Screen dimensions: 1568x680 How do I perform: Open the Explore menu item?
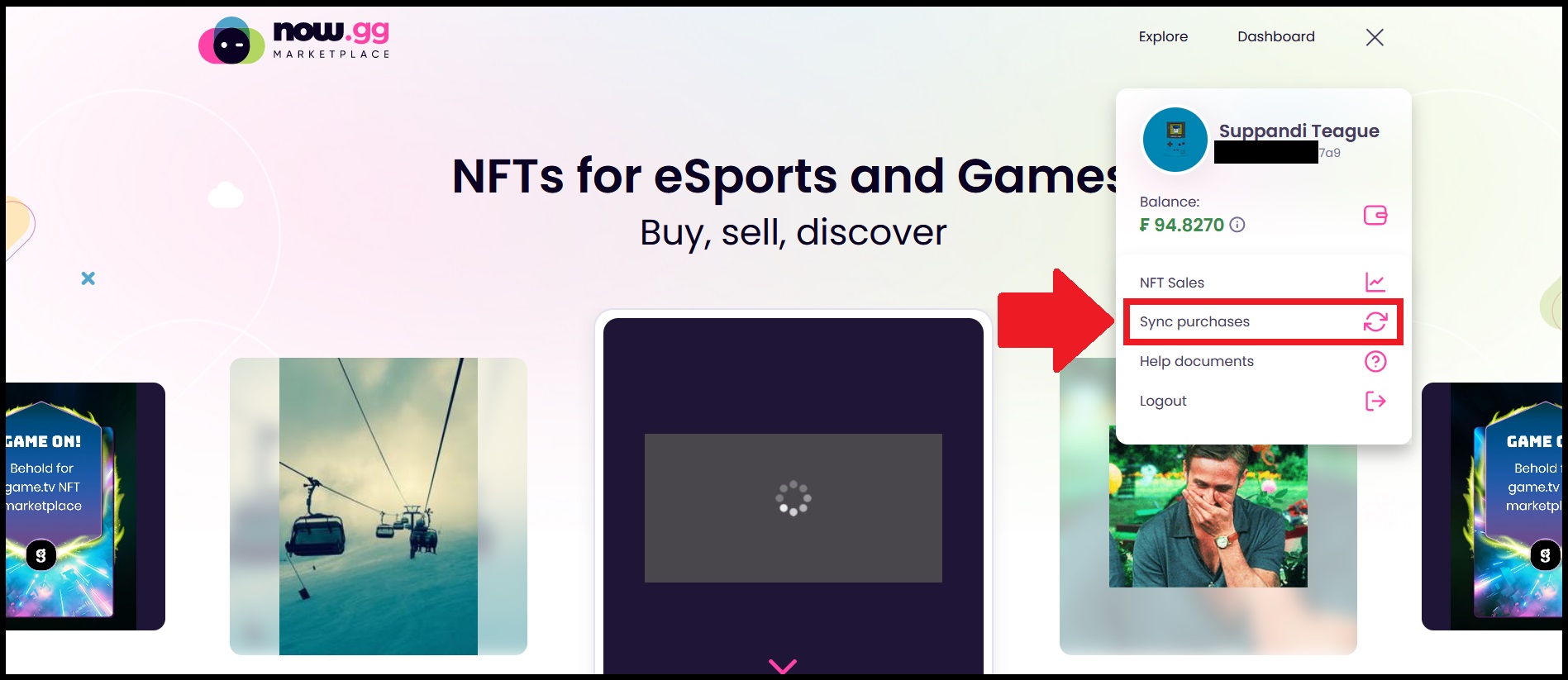(1163, 36)
